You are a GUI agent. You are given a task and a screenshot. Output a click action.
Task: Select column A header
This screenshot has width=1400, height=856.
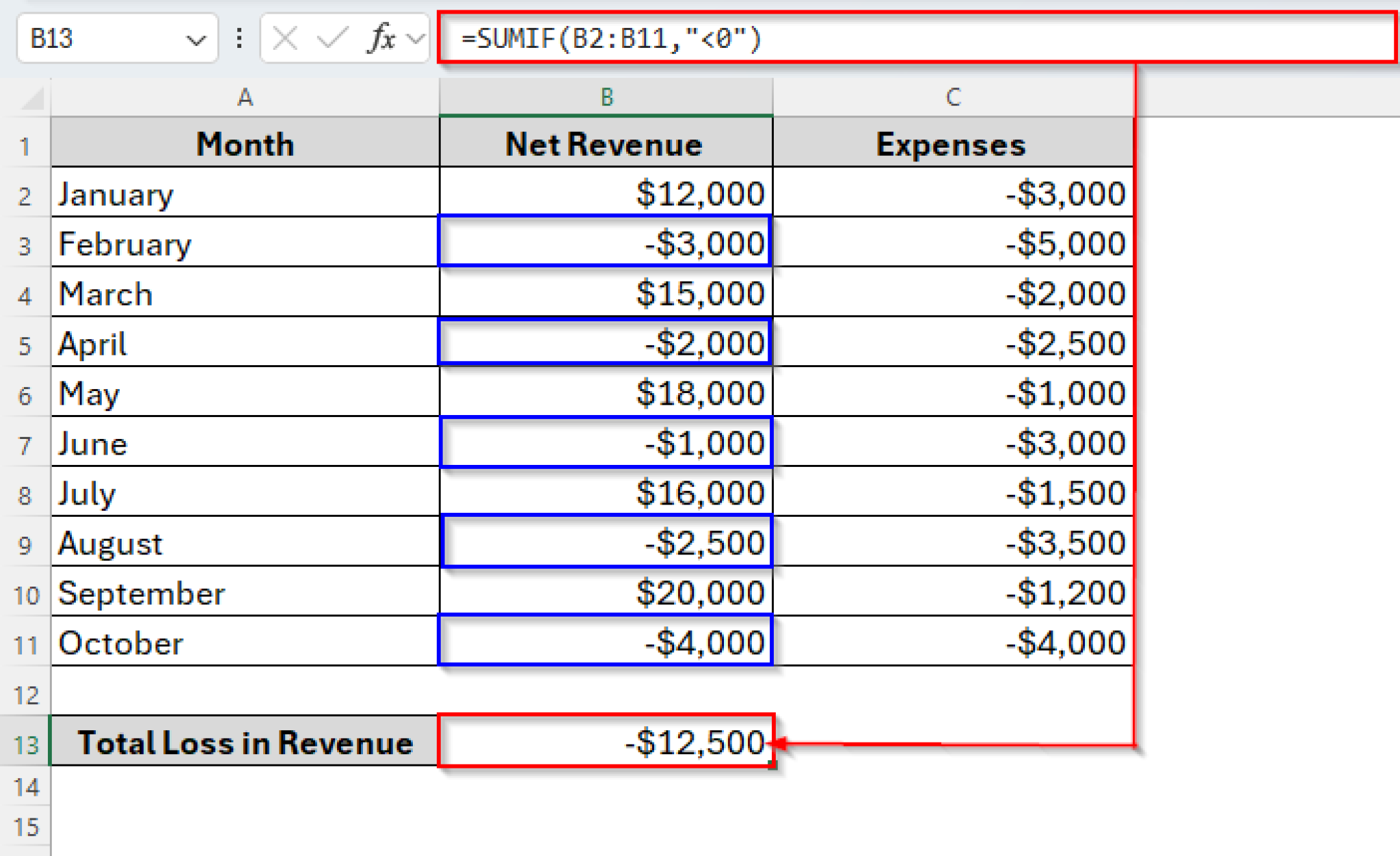[244, 96]
